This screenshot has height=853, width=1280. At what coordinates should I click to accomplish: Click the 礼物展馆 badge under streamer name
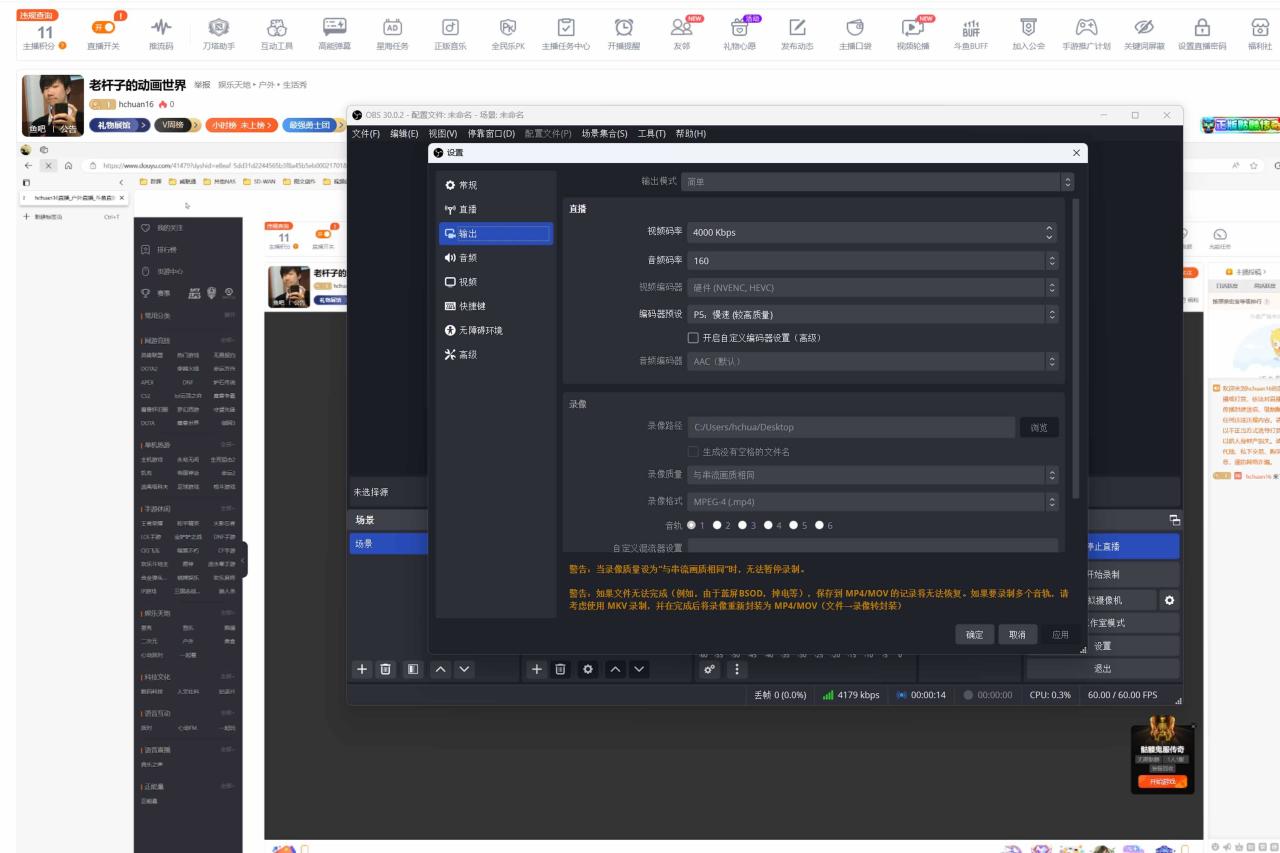[x=119, y=125]
